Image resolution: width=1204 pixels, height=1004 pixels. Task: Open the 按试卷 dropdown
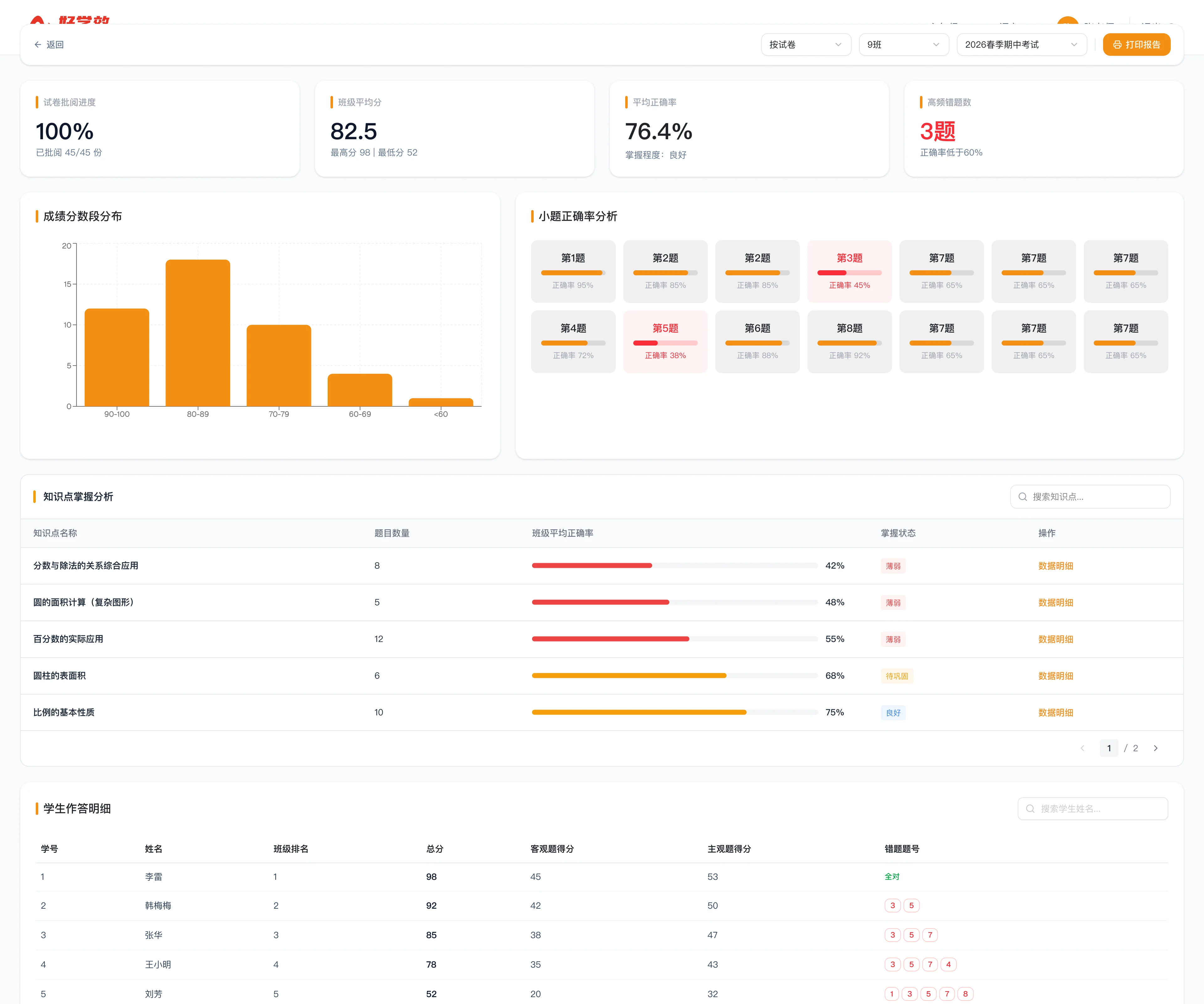(x=805, y=45)
